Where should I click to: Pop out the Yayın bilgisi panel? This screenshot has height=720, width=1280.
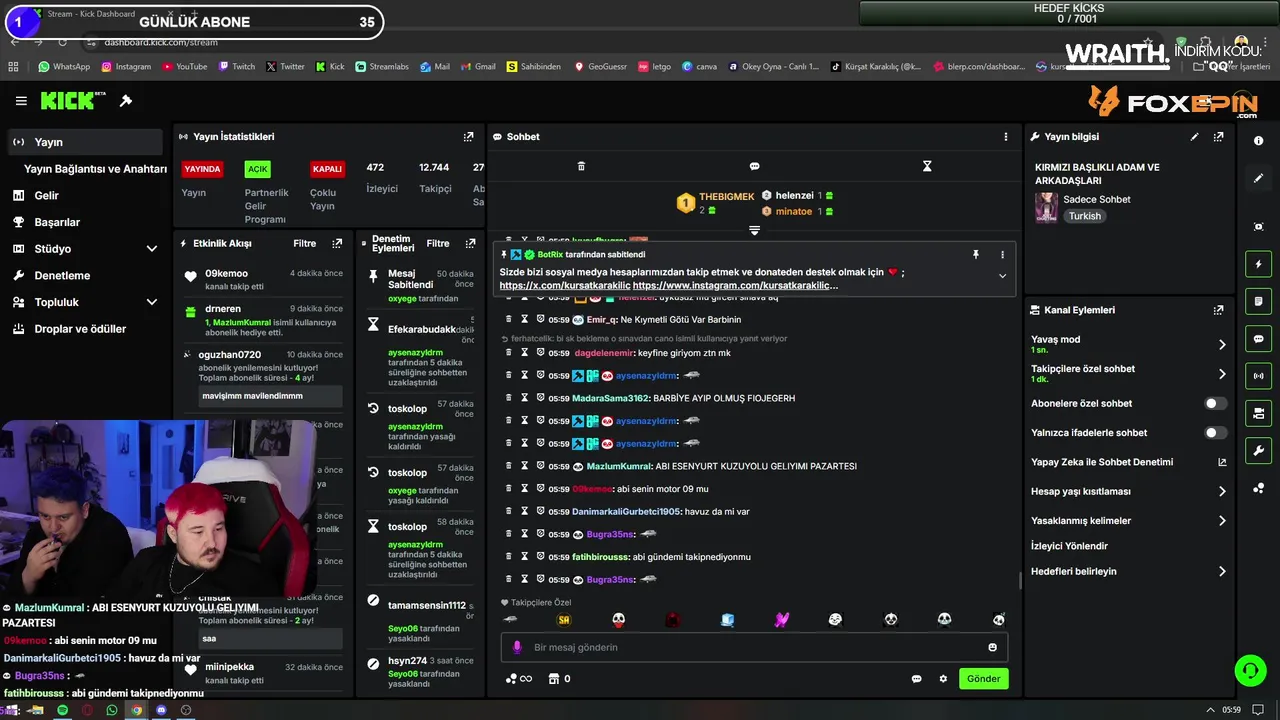pyautogui.click(x=1218, y=137)
